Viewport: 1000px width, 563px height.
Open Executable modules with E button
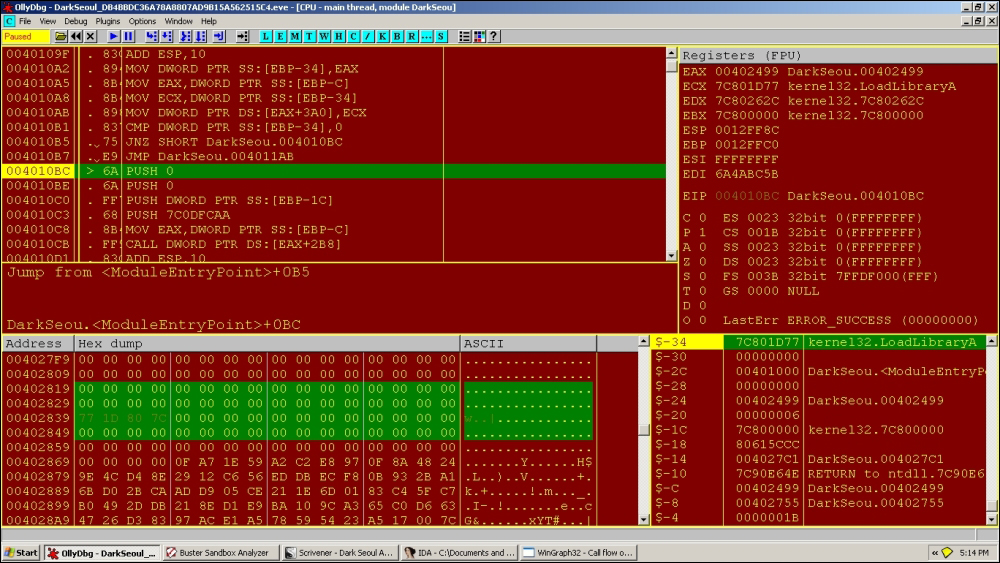pos(280,36)
